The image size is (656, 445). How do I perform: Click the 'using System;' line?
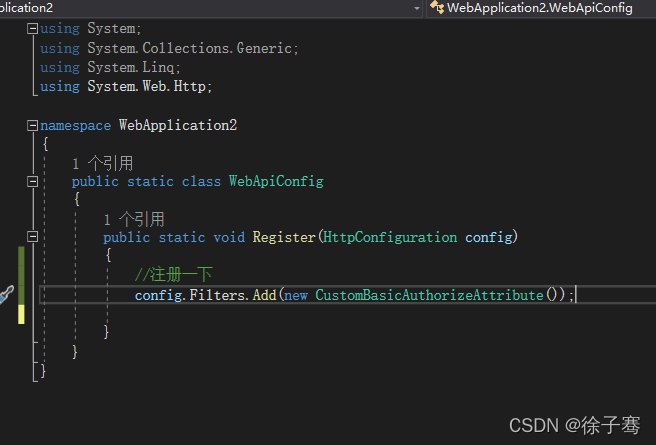pos(91,28)
